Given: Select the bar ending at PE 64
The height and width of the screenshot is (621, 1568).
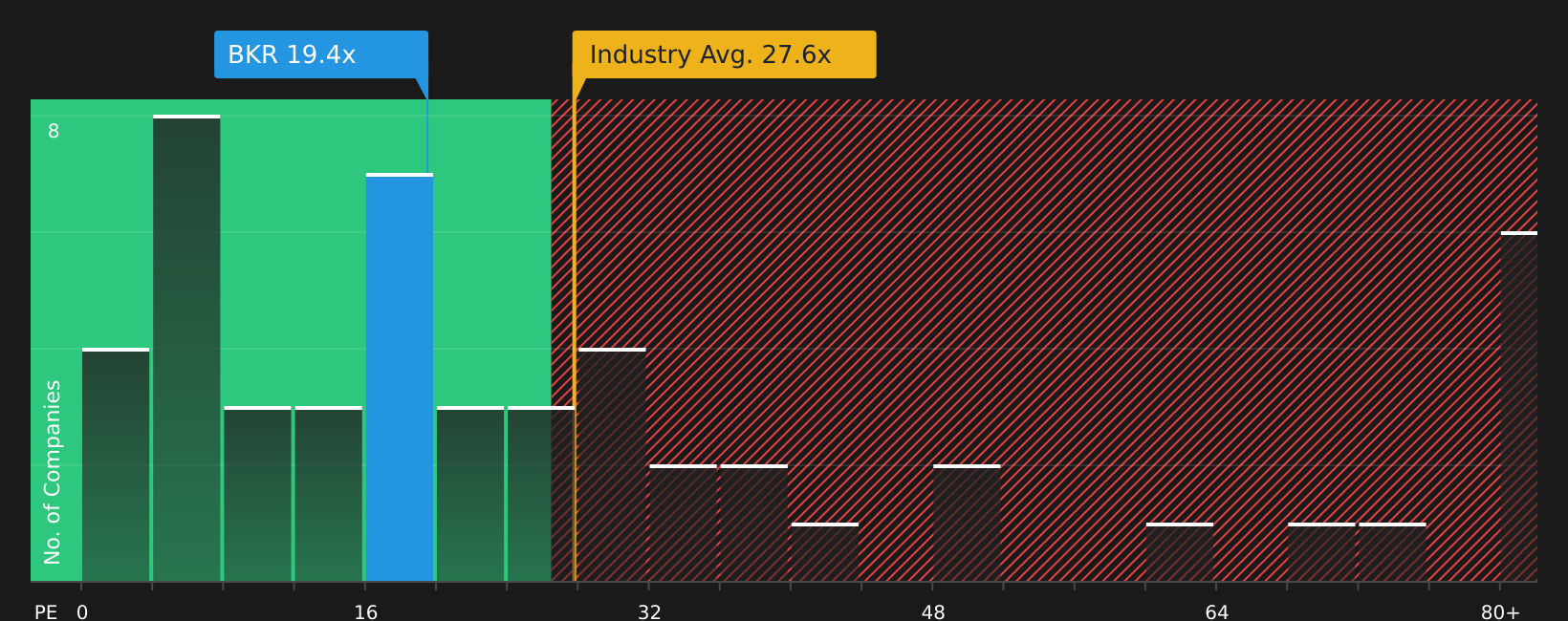Looking at the screenshot, I should point(1180,552).
